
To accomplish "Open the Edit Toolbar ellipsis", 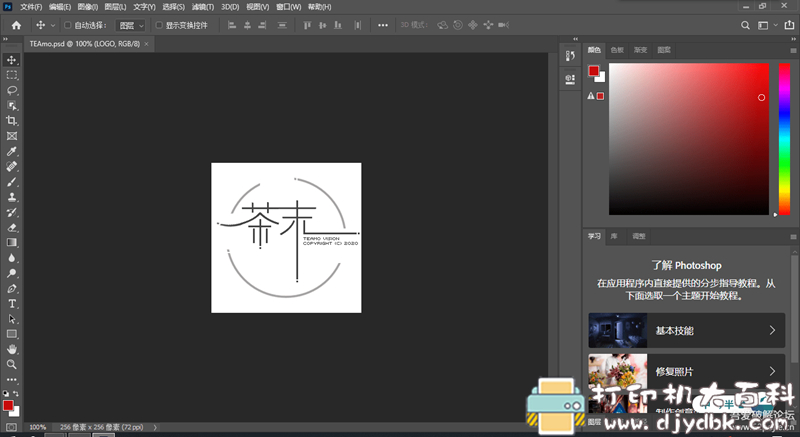I will (x=12, y=380).
